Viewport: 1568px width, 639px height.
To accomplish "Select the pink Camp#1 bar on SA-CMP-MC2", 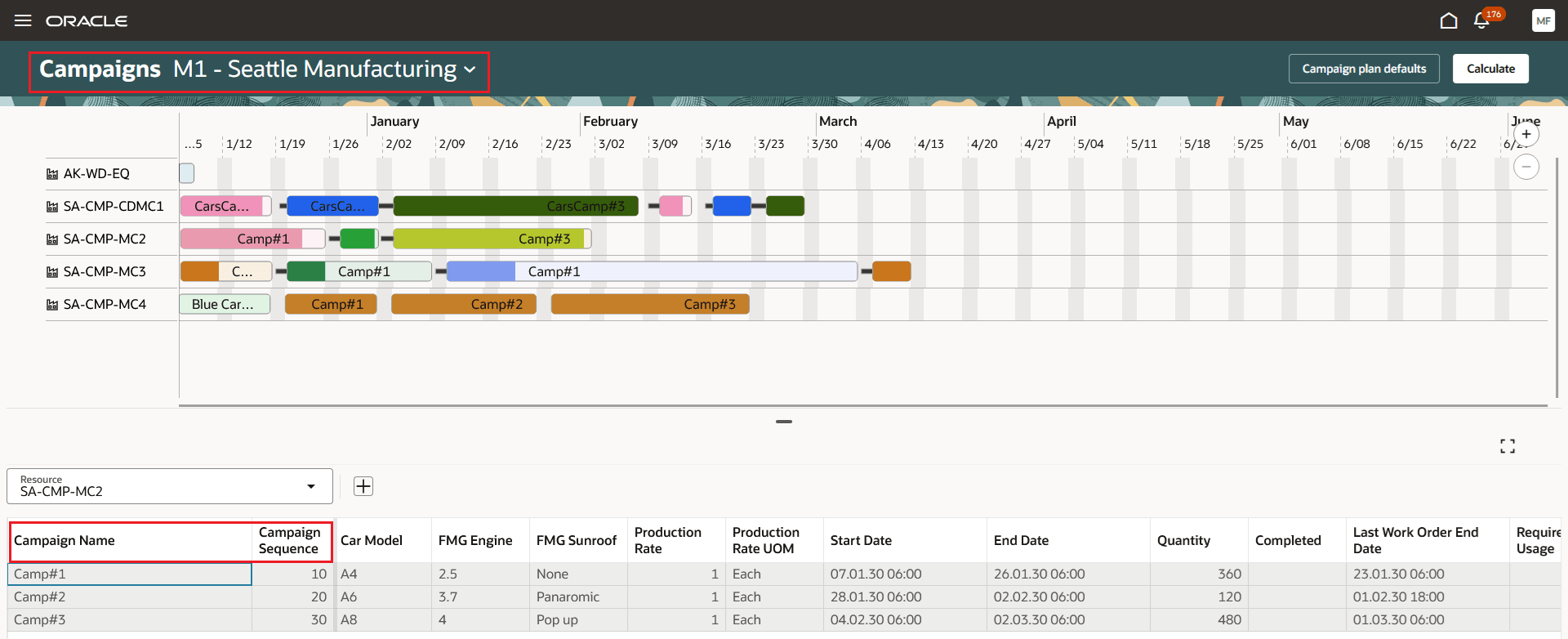I will point(252,239).
